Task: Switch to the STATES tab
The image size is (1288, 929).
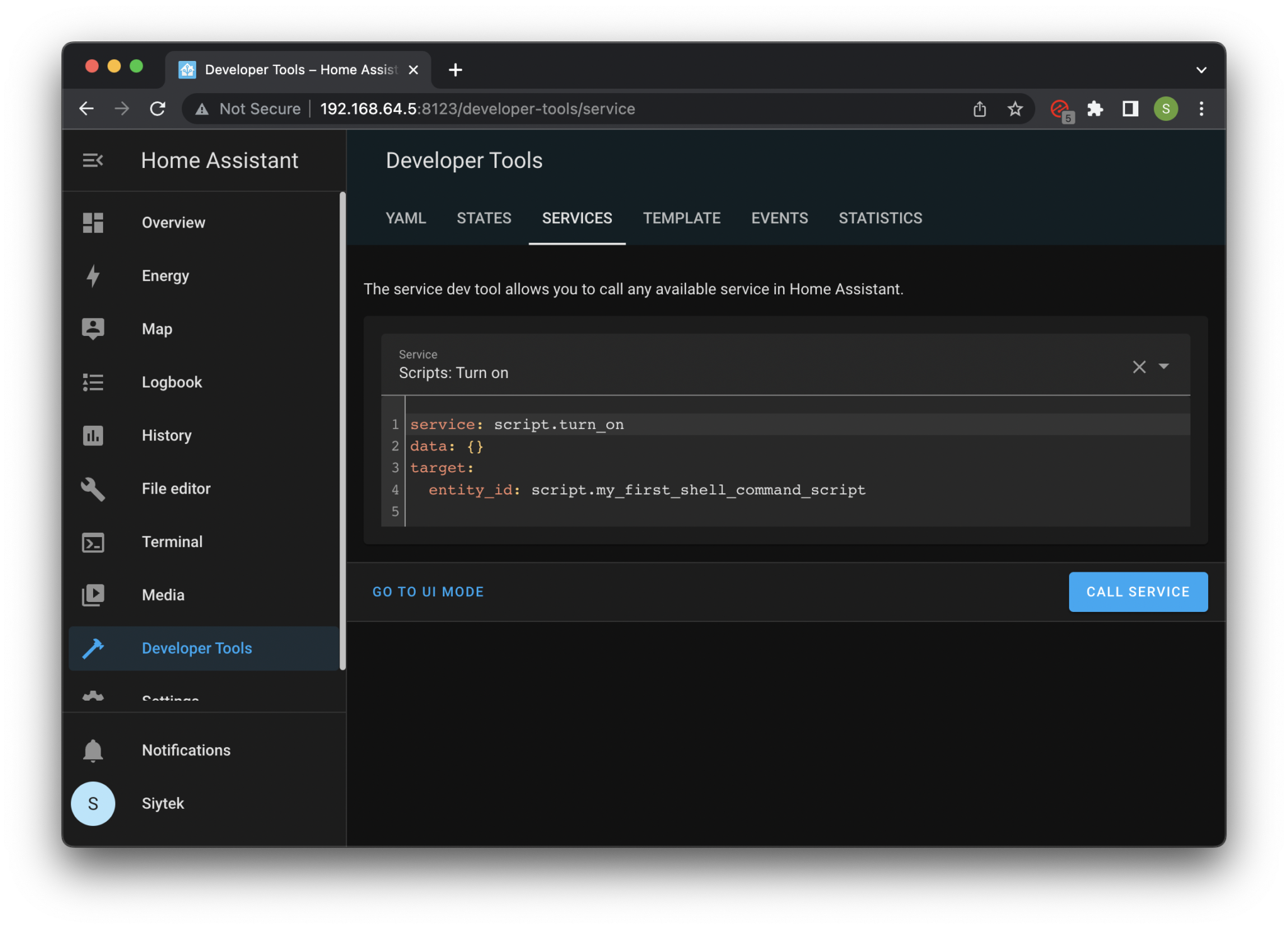Action: (x=484, y=218)
